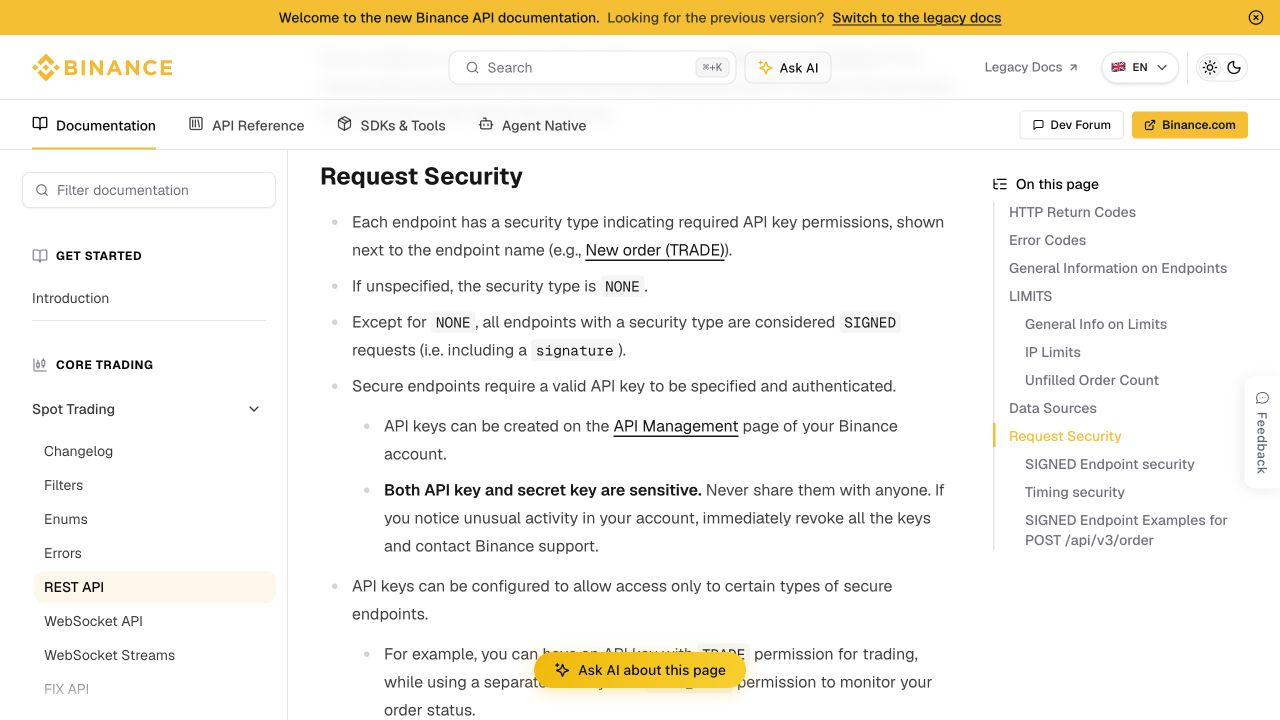Click the New order (TRADE) link

point(656,250)
